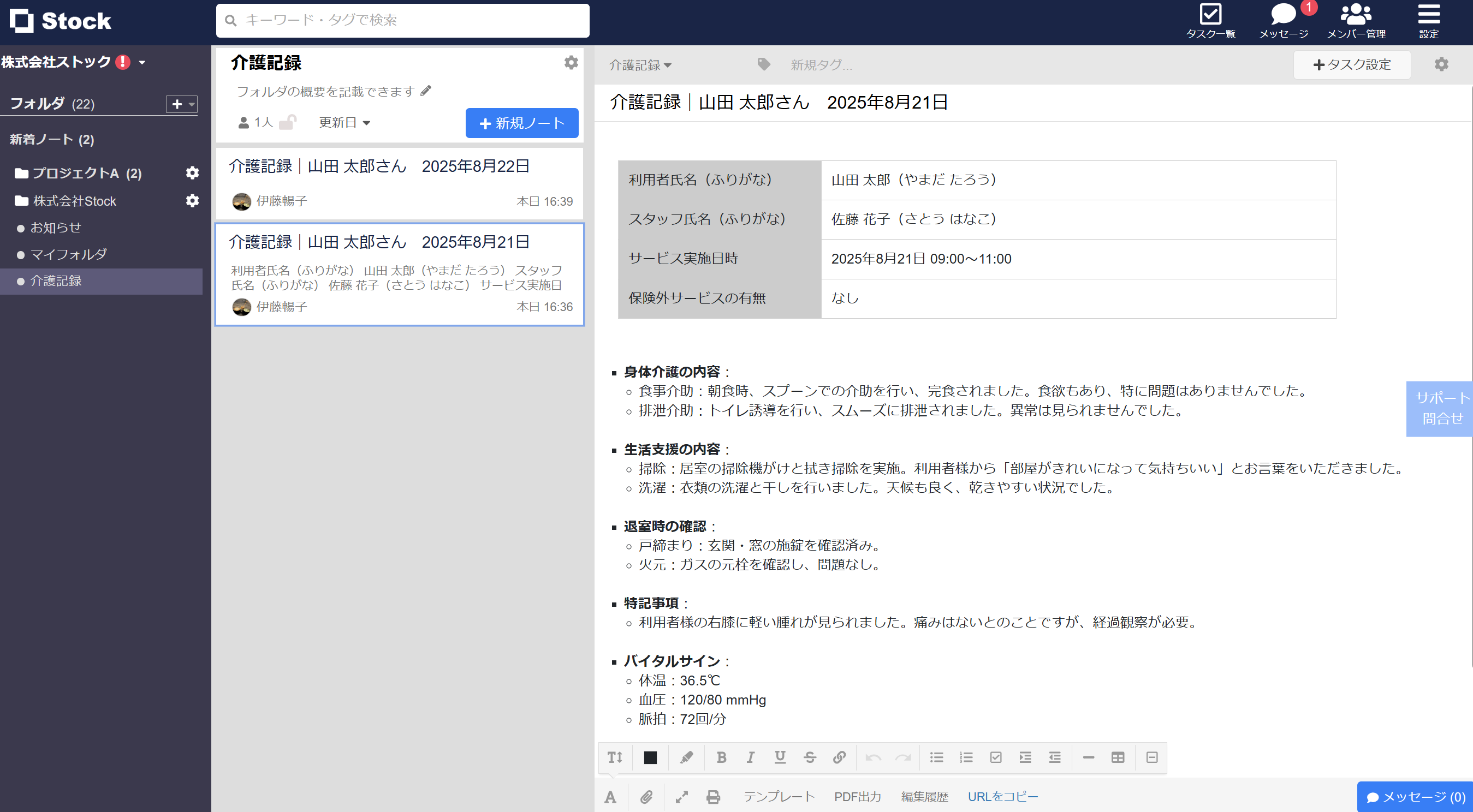Insert a table using the toolbar icon
Viewport: 1473px width, 812px height.
point(1118,758)
